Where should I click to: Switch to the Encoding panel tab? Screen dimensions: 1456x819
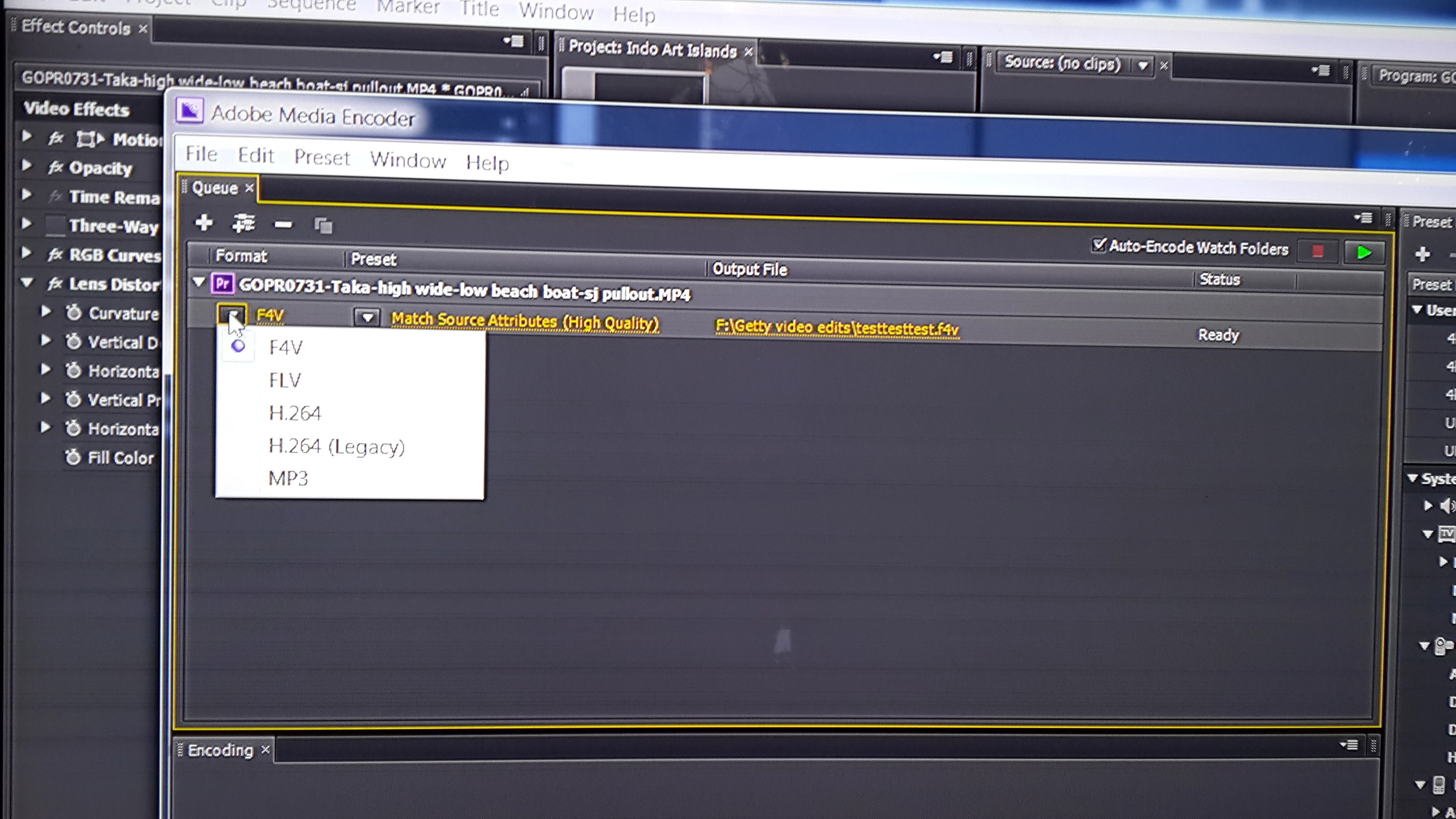click(220, 750)
